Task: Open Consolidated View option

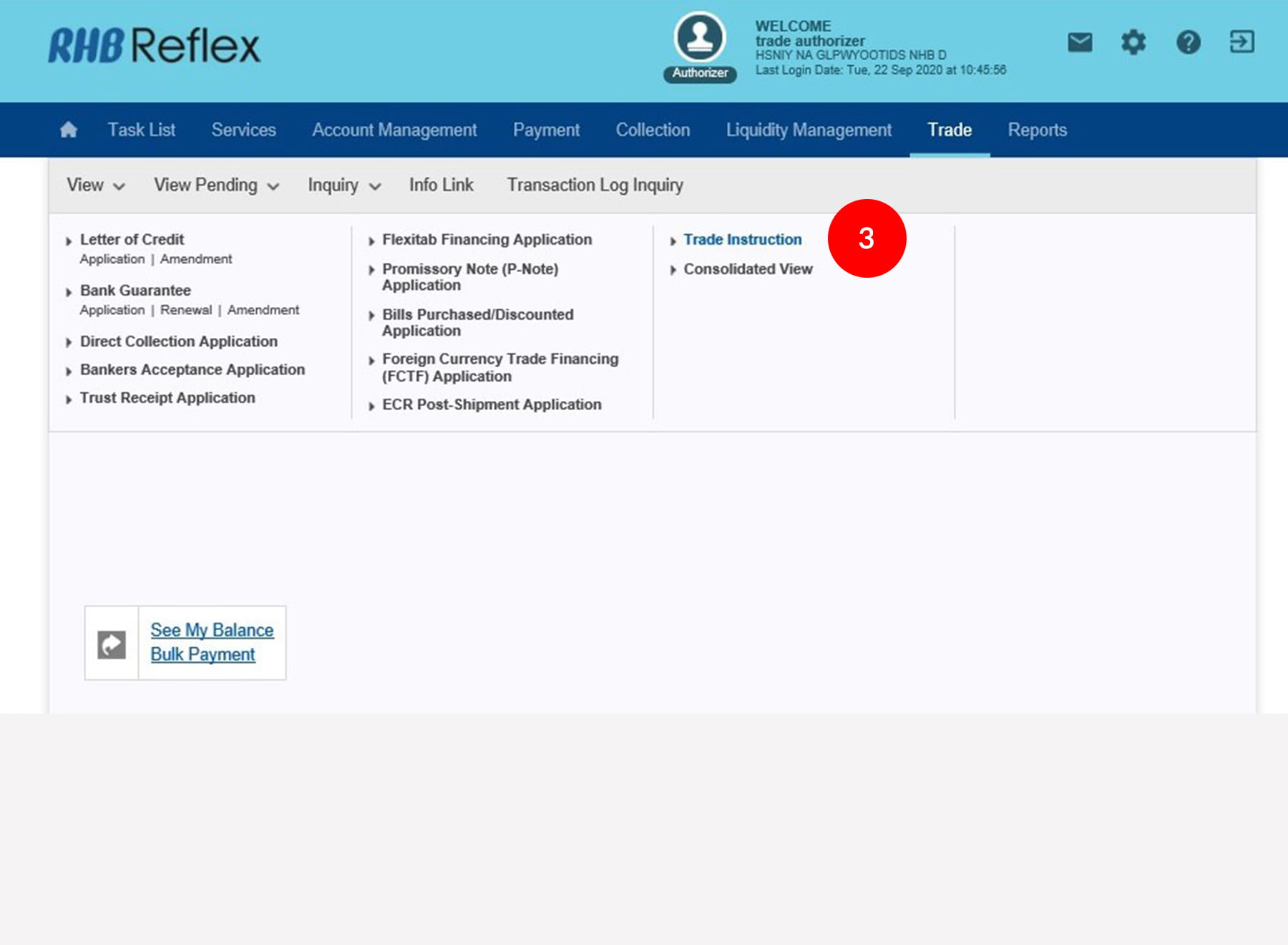Action: tap(748, 269)
